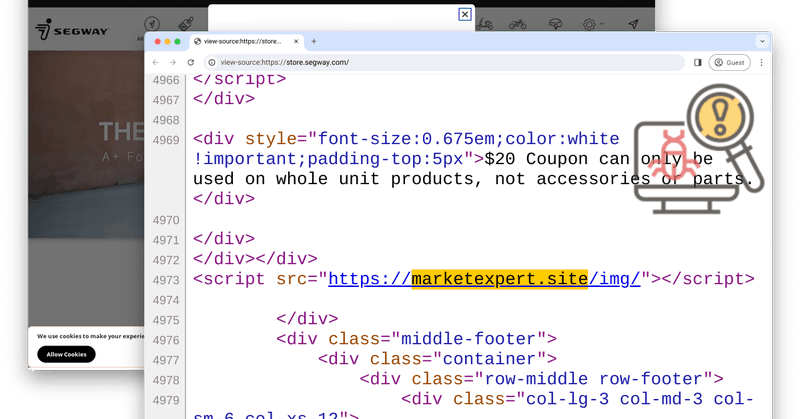Viewport: 800px width, 419px height.
Task: Click the dropdown caret beside the gear icon
Action: pos(602,23)
